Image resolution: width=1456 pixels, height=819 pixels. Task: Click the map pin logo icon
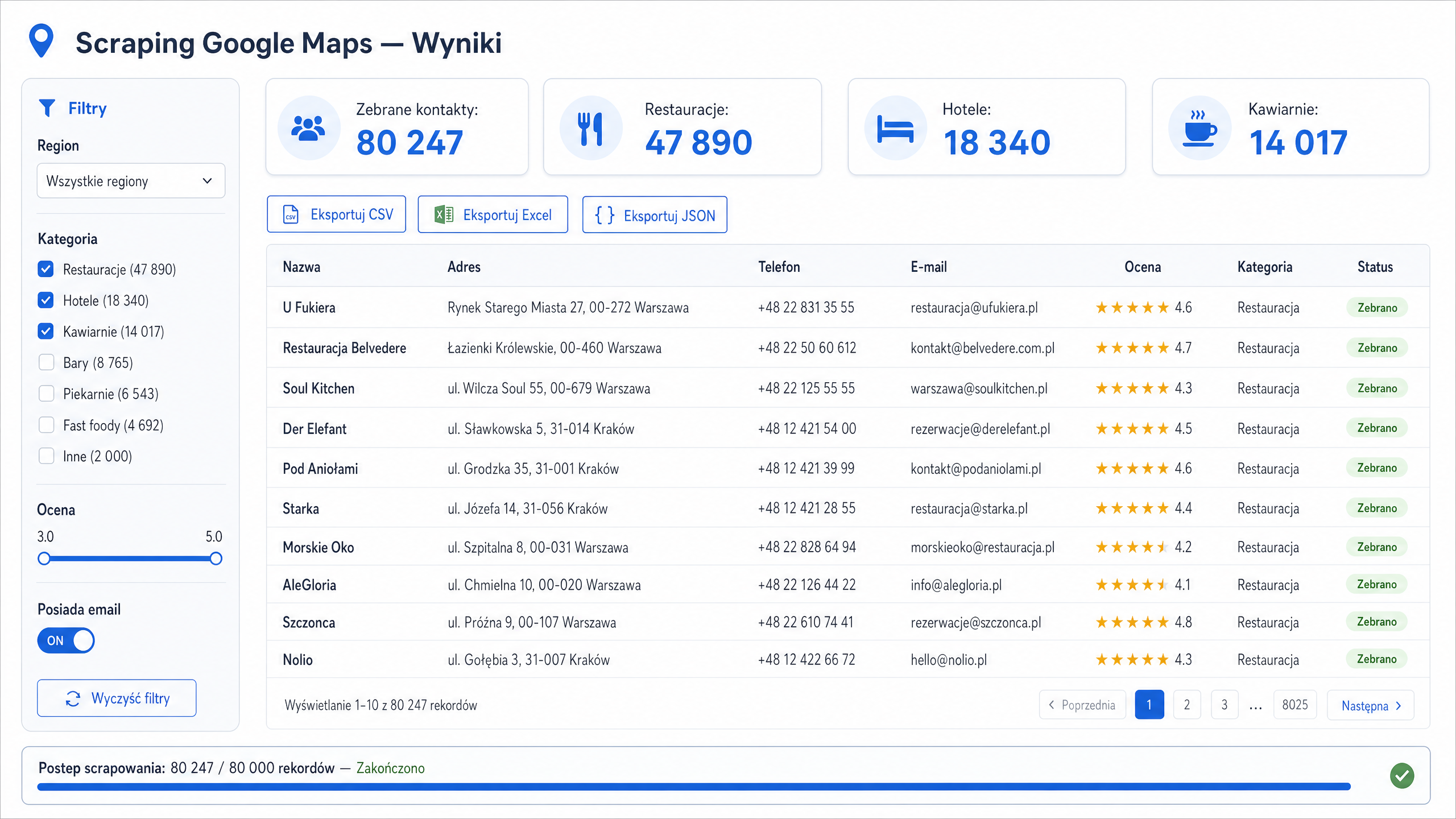point(41,40)
